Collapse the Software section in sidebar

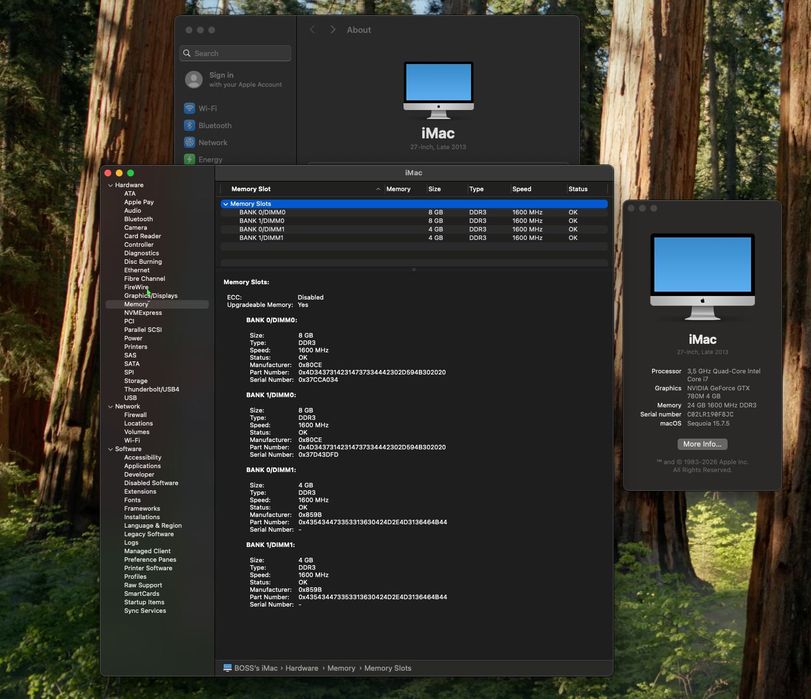[110, 449]
